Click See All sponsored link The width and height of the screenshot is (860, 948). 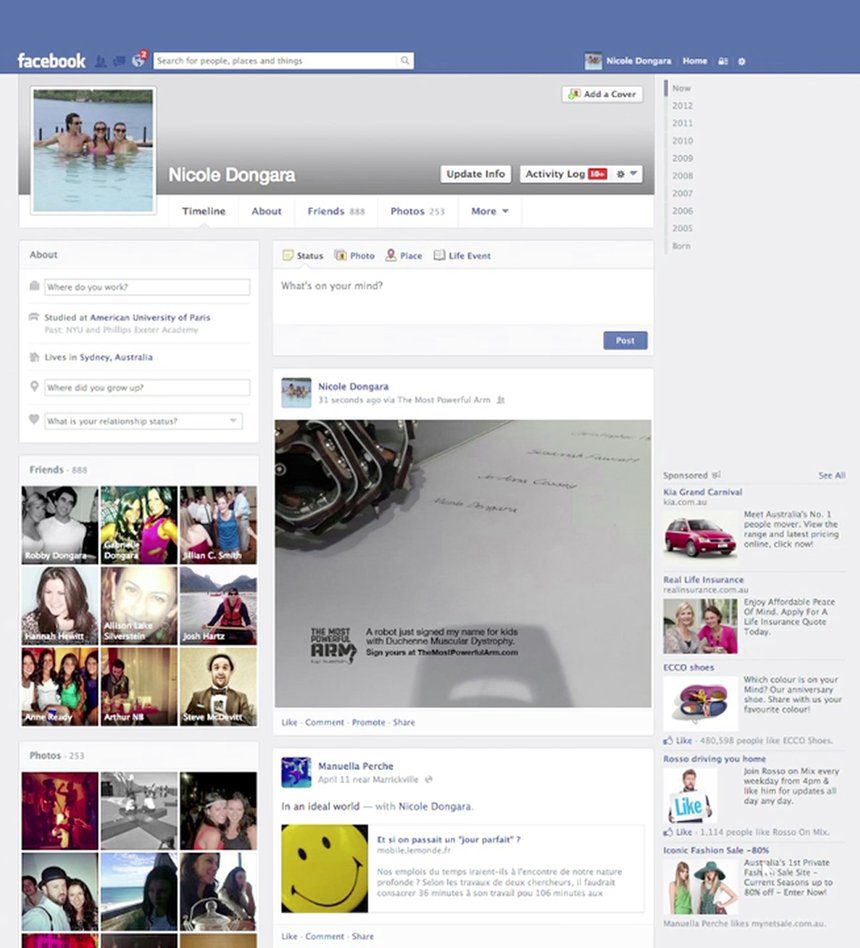(x=832, y=475)
